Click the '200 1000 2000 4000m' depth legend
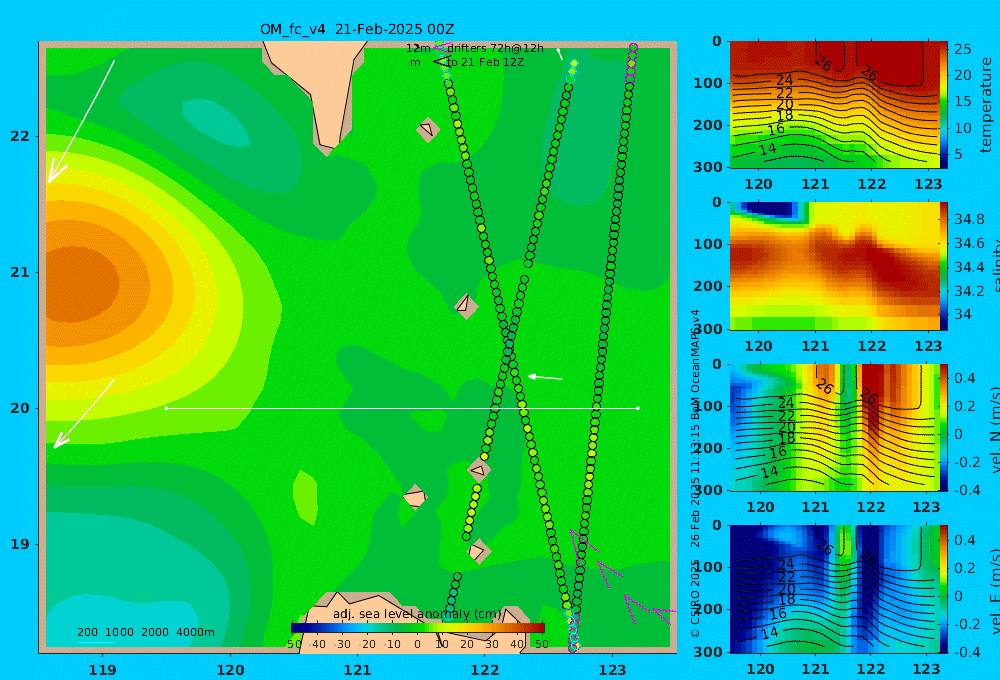The height and width of the screenshot is (680, 1000). 146,632
